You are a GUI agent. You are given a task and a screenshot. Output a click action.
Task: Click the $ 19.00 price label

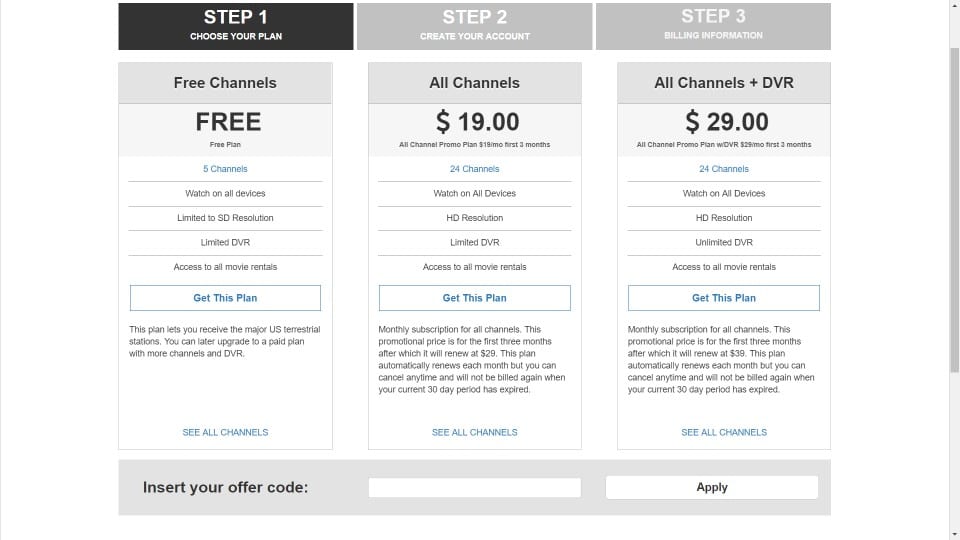(x=478, y=122)
